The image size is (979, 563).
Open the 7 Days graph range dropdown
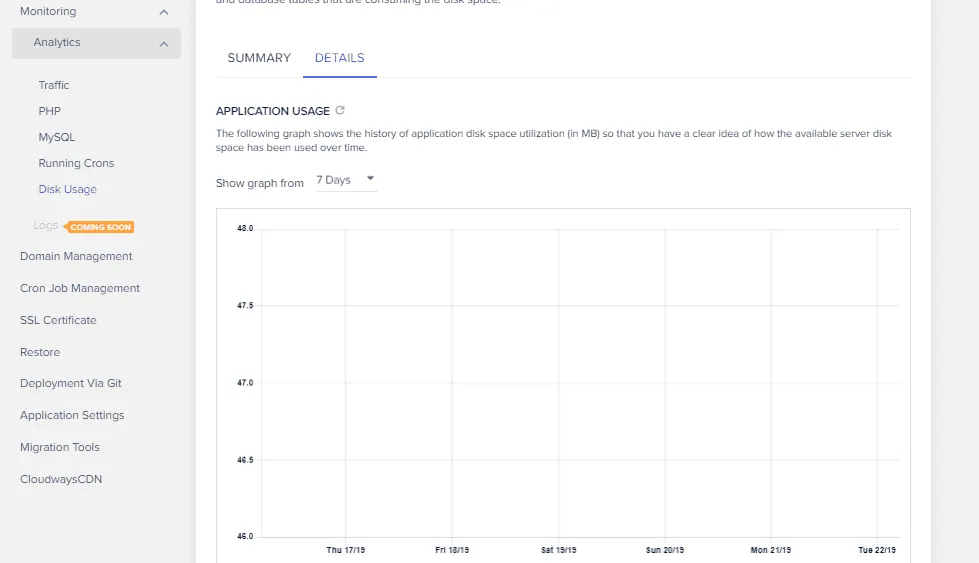point(347,180)
